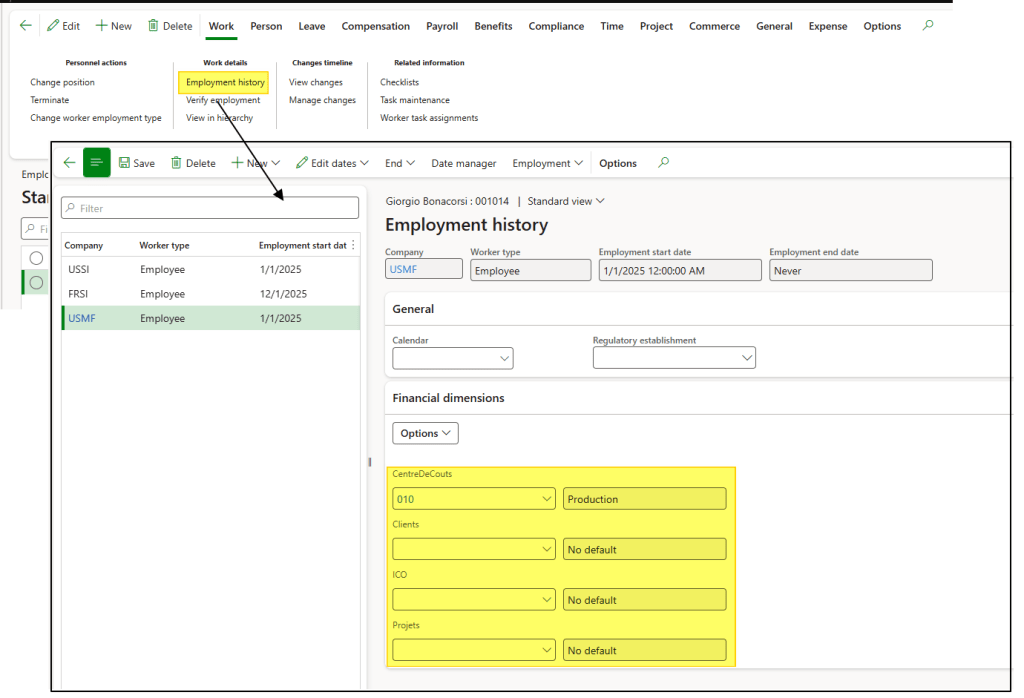The height and width of the screenshot is (698, 1024).
Task: Click the green list view toggle icon
Action: 97,163
